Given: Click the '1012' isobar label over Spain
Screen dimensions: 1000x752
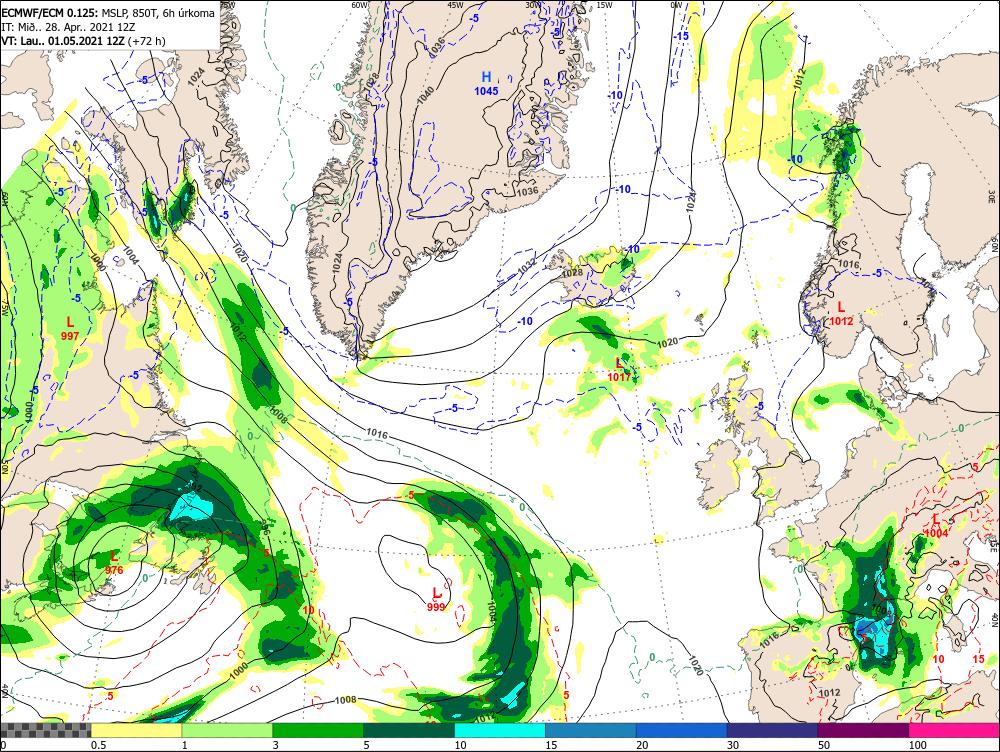Looking at the screenshot, I should click(x=829, y=693).
